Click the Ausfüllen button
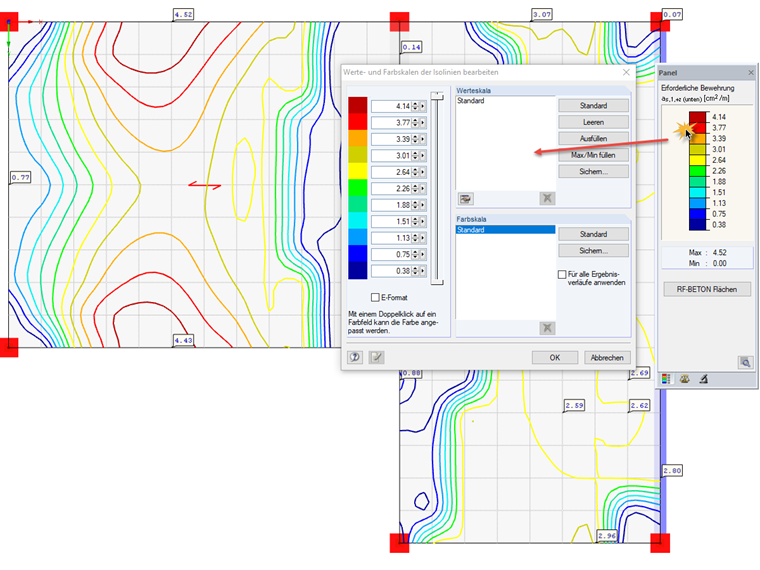The image size is (760, 570). coord(593,139)
